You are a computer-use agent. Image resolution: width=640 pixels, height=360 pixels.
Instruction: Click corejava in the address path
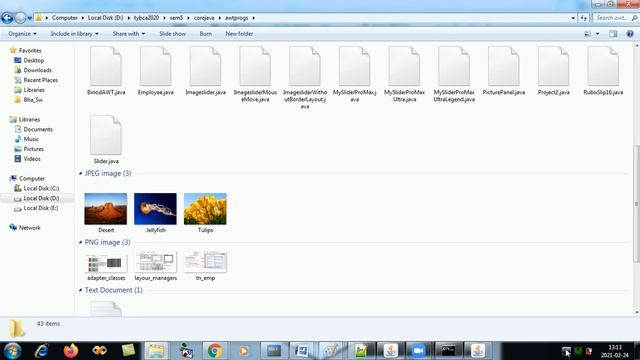[x=204, y=18]
